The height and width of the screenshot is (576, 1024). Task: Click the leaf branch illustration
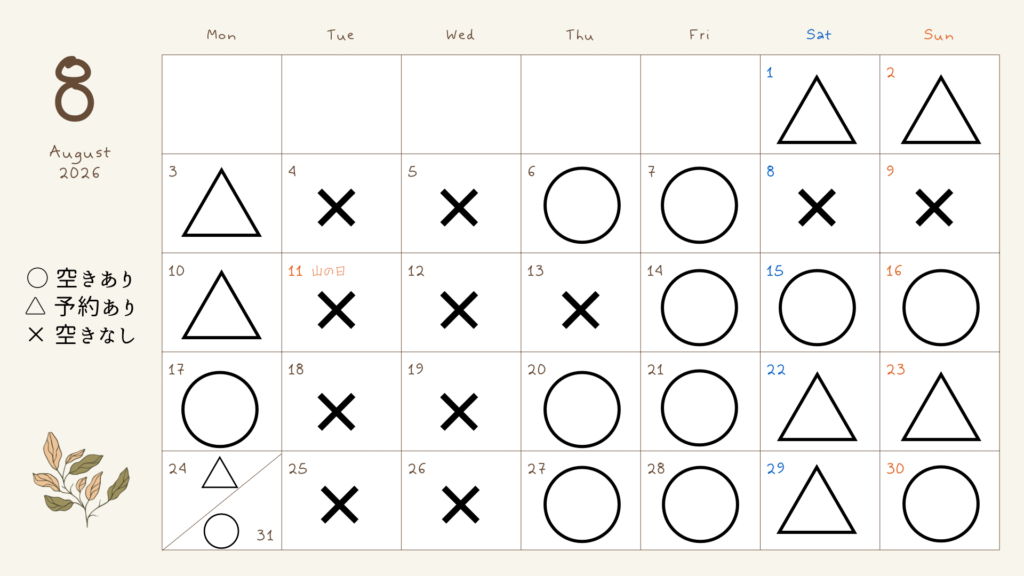(x=81, y=479)
